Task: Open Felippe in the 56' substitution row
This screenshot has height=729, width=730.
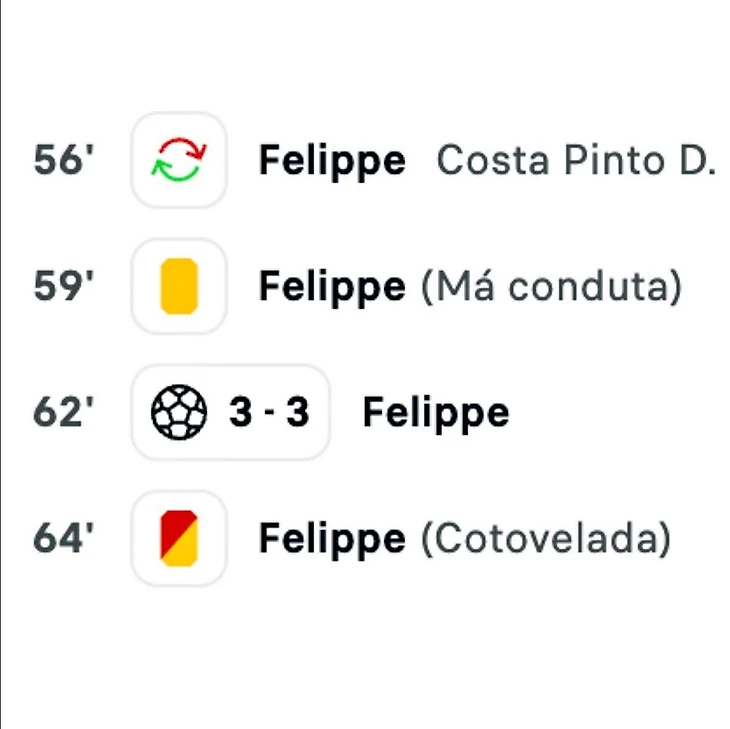Action: (x=332, y=161)
